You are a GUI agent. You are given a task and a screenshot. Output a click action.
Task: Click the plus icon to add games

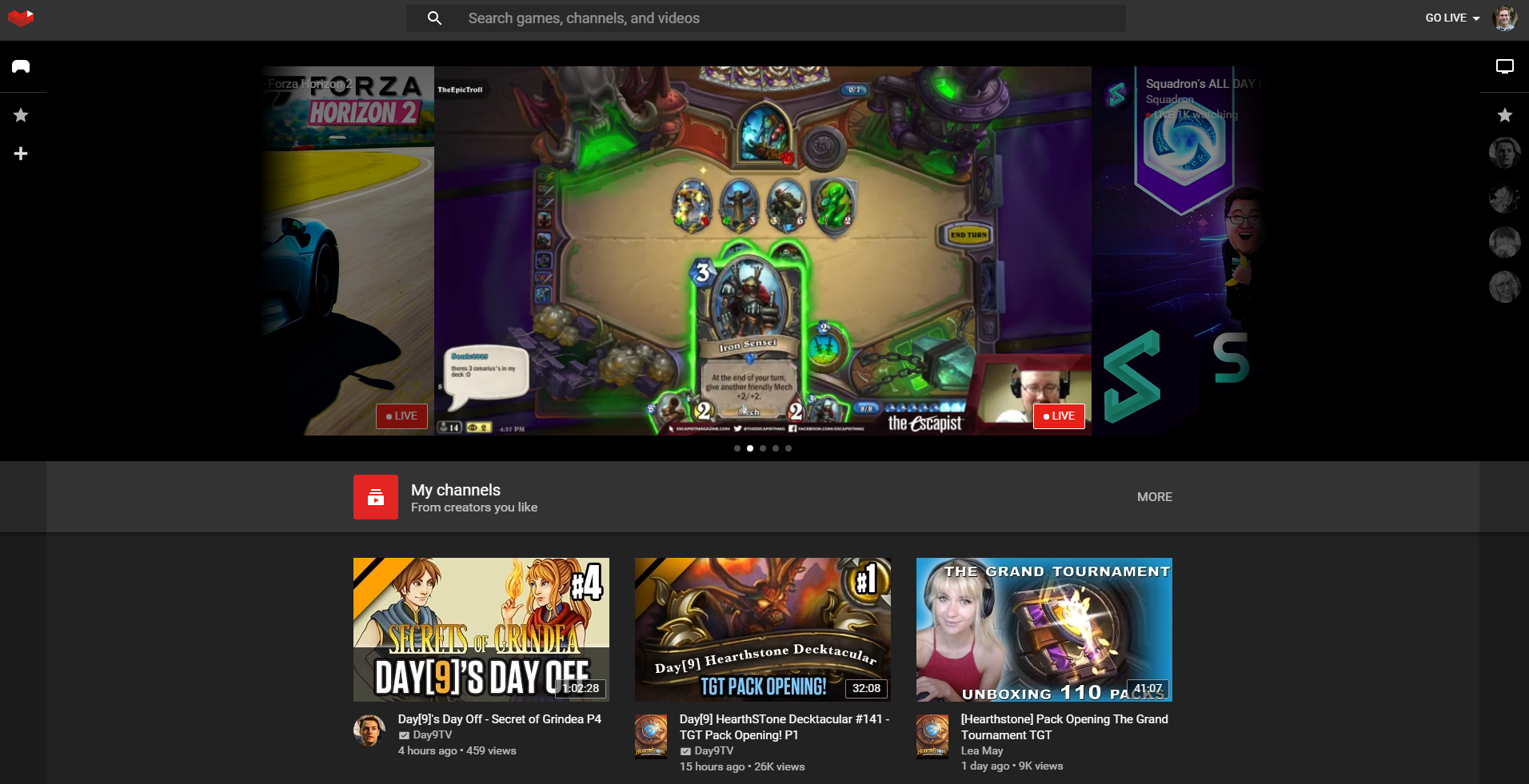pos(21,153)
